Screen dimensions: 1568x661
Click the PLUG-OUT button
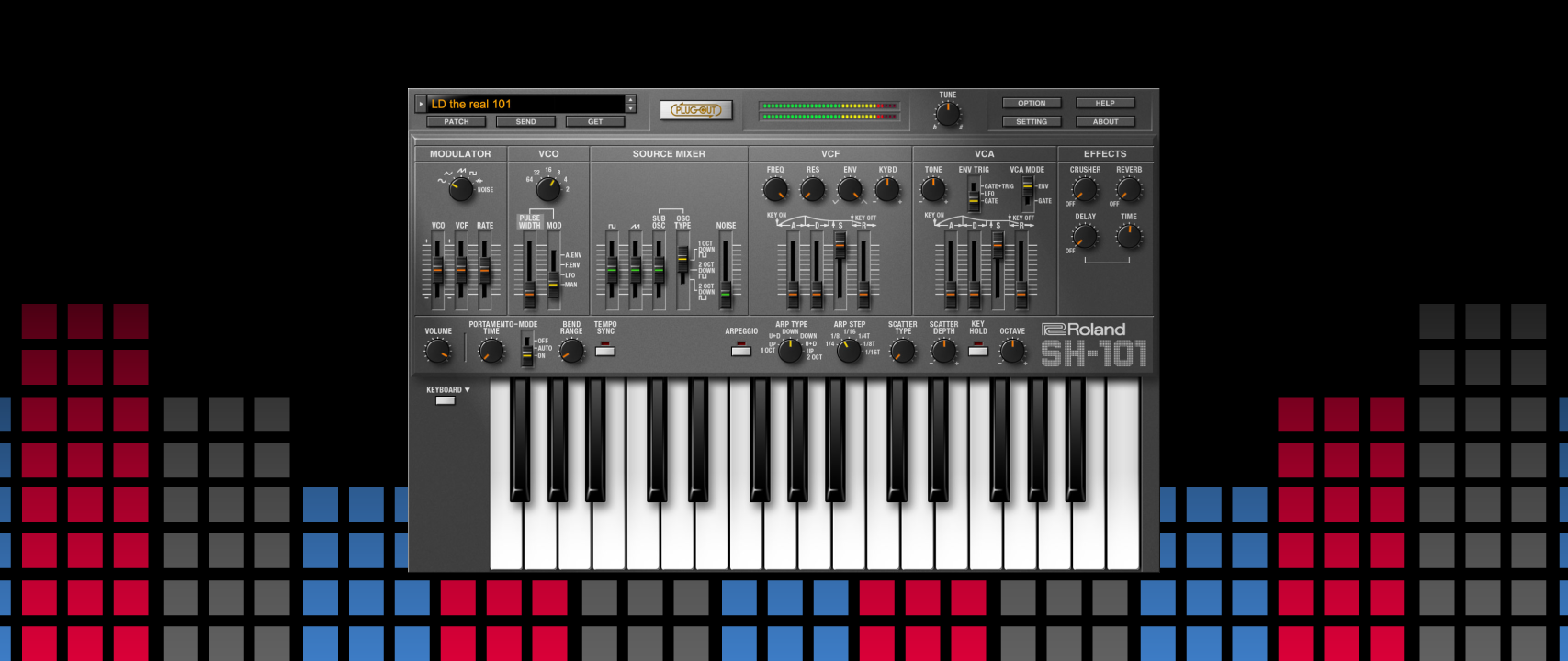click(695, 110)
